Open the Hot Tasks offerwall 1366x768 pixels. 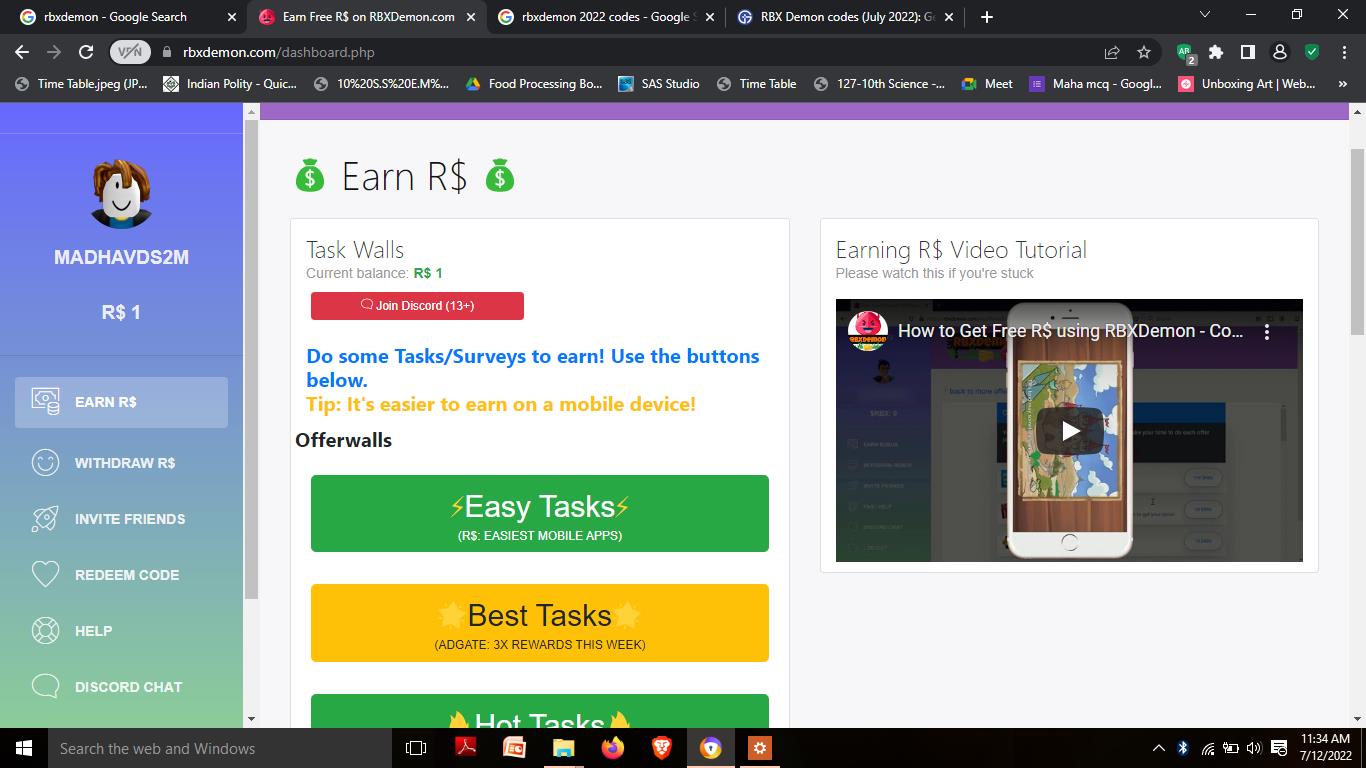coord(540,711)
